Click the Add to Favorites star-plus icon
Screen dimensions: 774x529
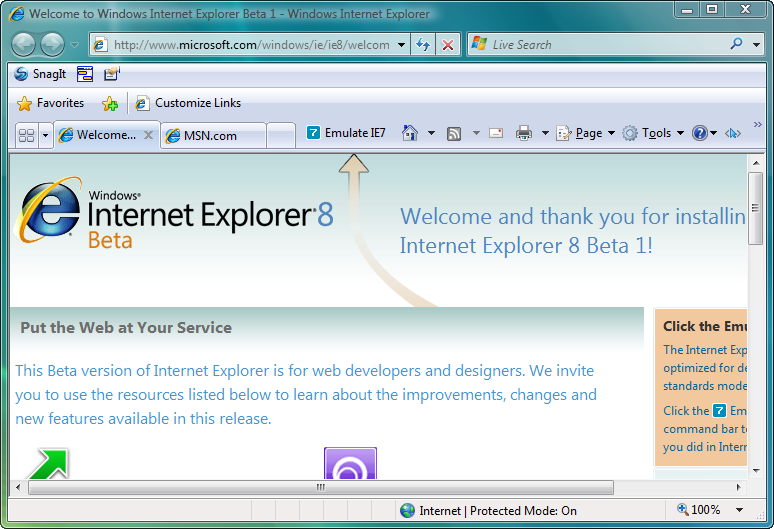click(109, 103)
